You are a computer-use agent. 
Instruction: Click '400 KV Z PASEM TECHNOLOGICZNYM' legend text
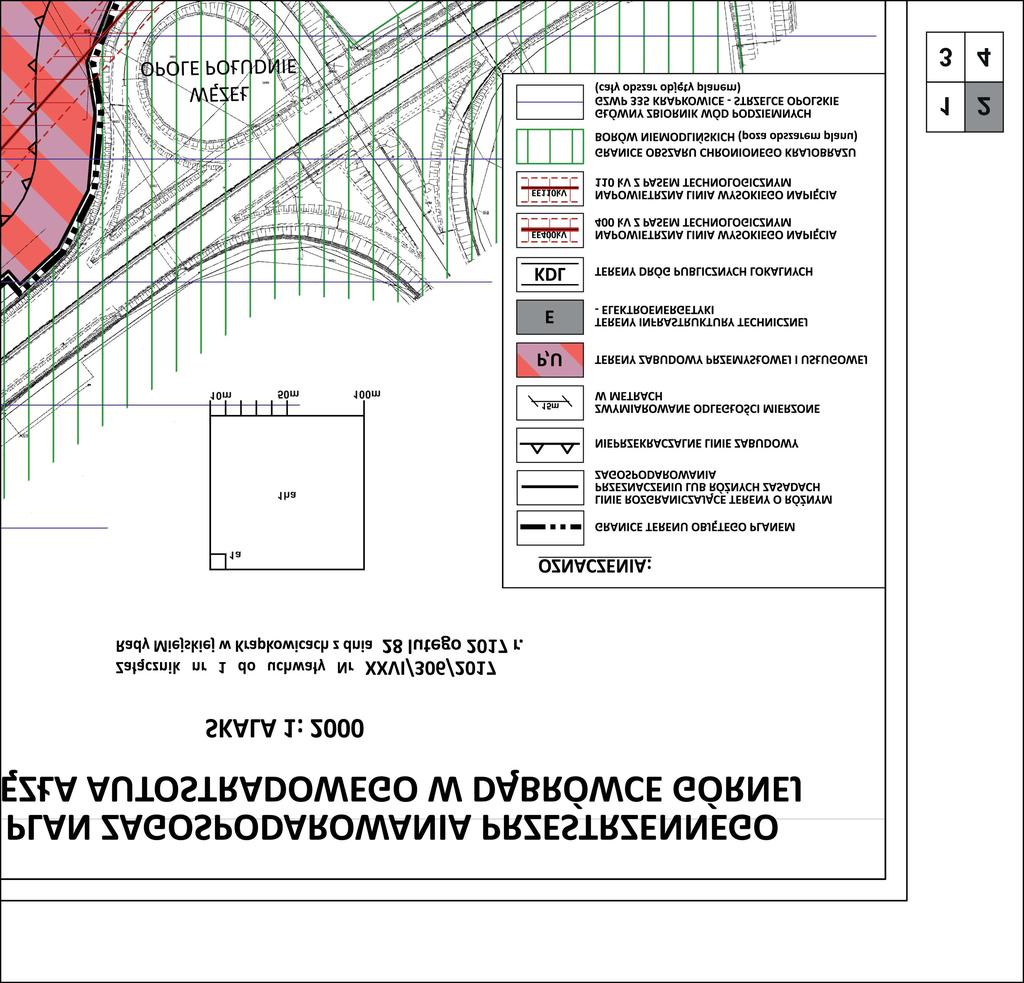click(x=693, y=223)
